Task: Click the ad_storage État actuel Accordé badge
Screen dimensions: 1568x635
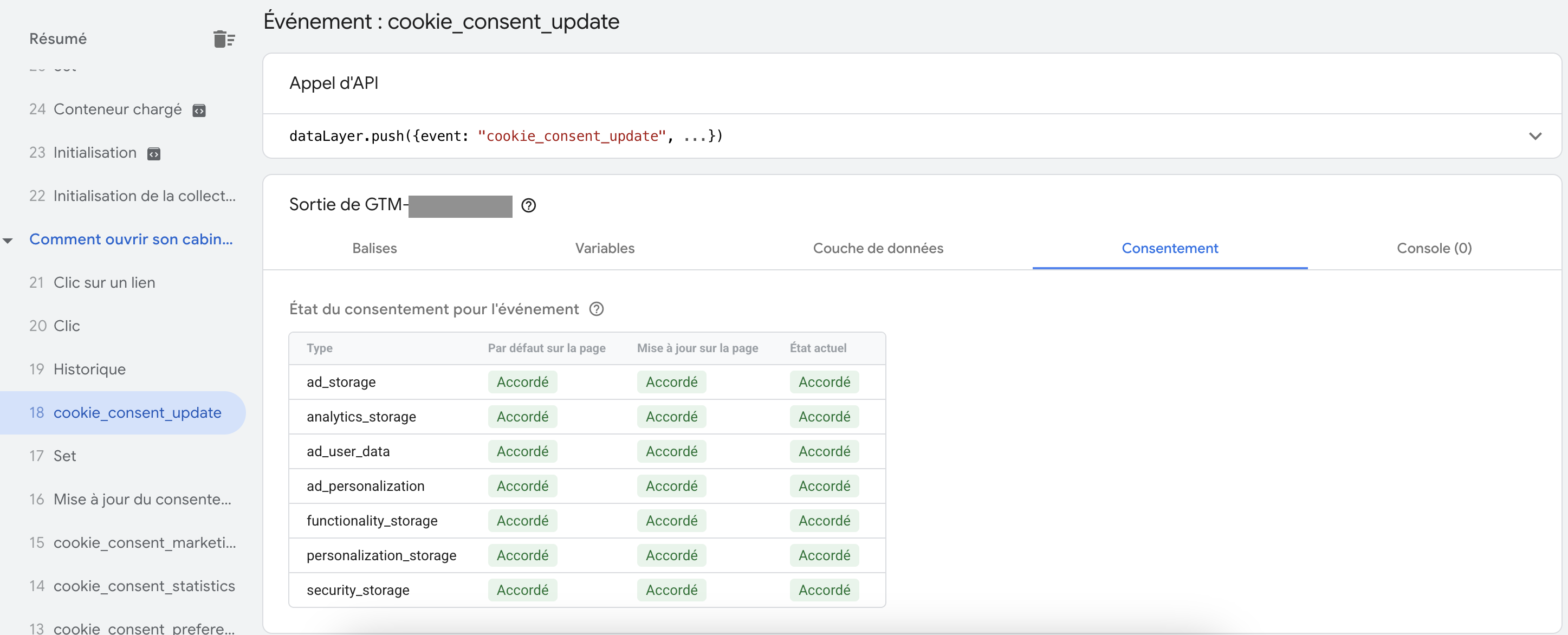Action: point(824,382)
